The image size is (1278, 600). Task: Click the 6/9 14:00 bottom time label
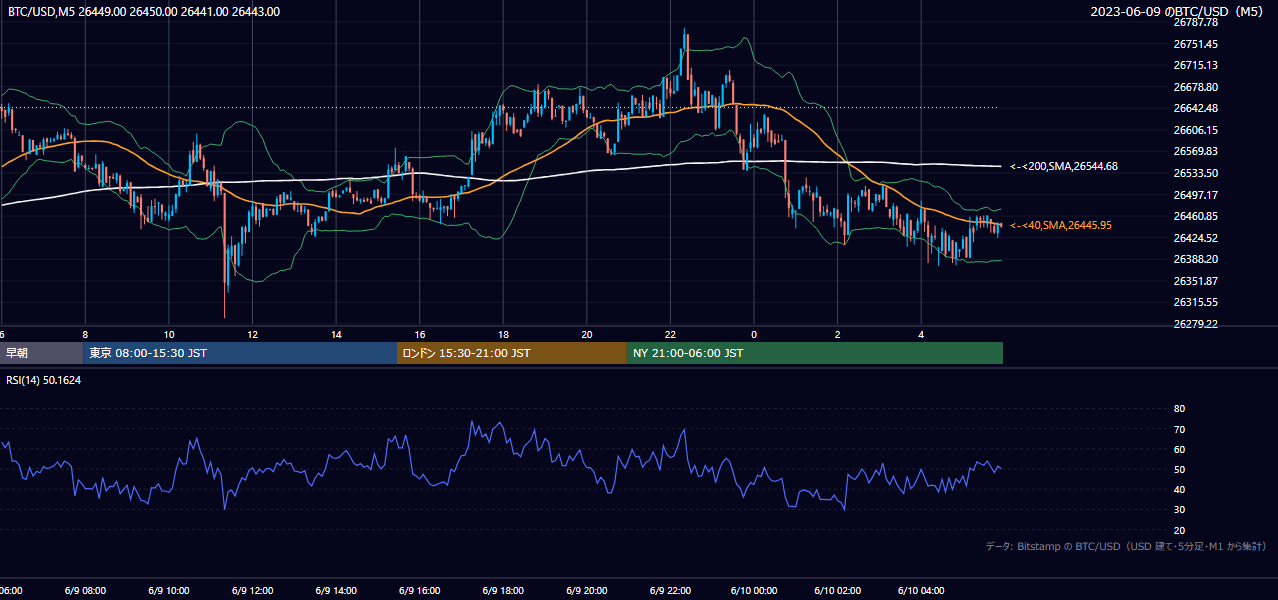336,591
